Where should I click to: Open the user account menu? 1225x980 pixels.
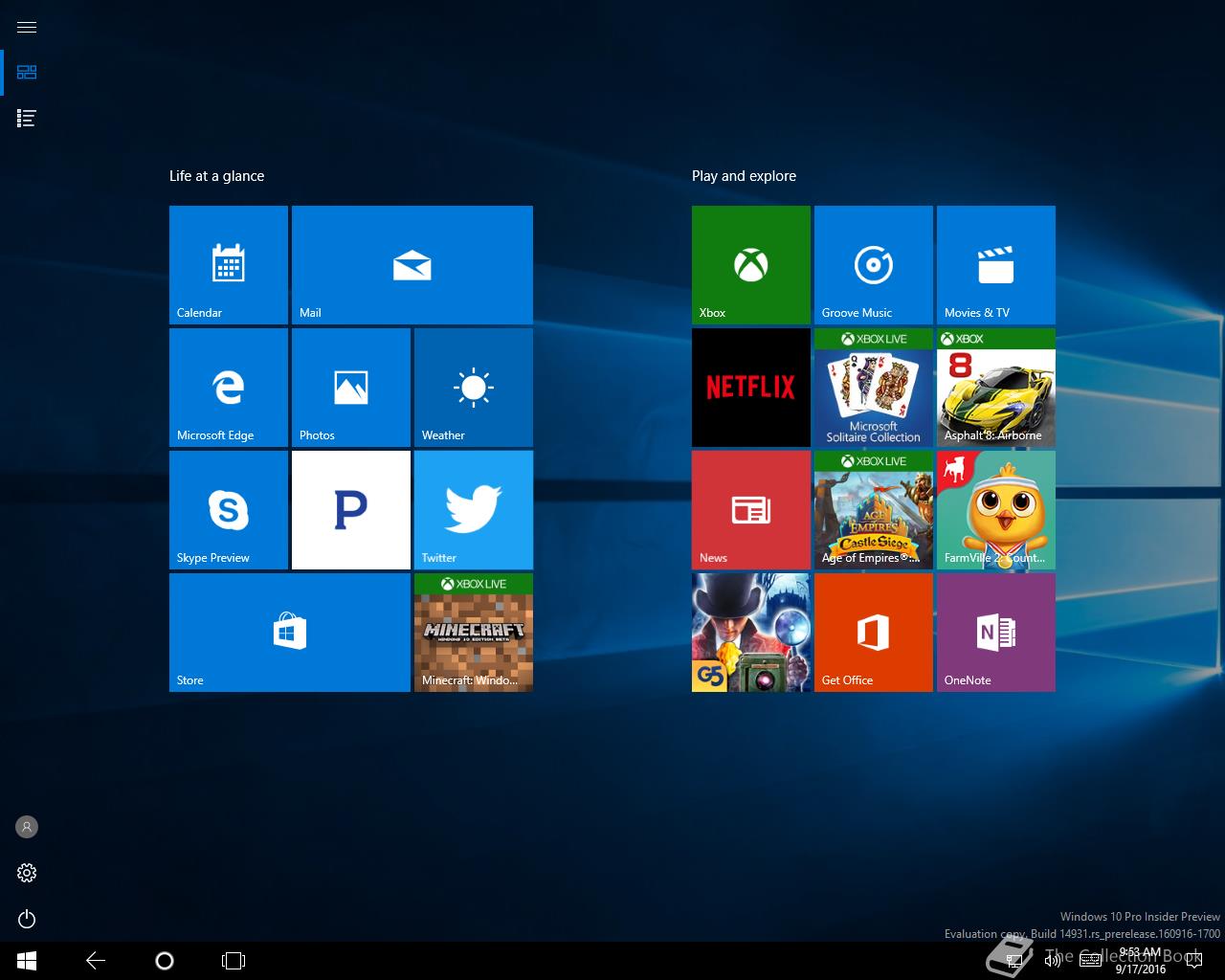click(x=27, y=827)
